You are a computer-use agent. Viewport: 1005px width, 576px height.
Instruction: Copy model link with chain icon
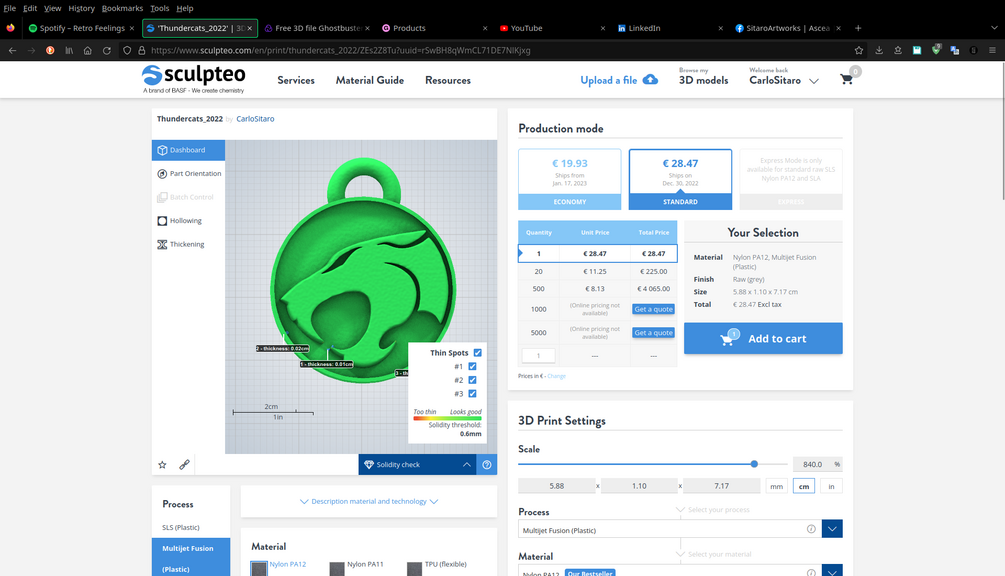(x=184, y=465)
